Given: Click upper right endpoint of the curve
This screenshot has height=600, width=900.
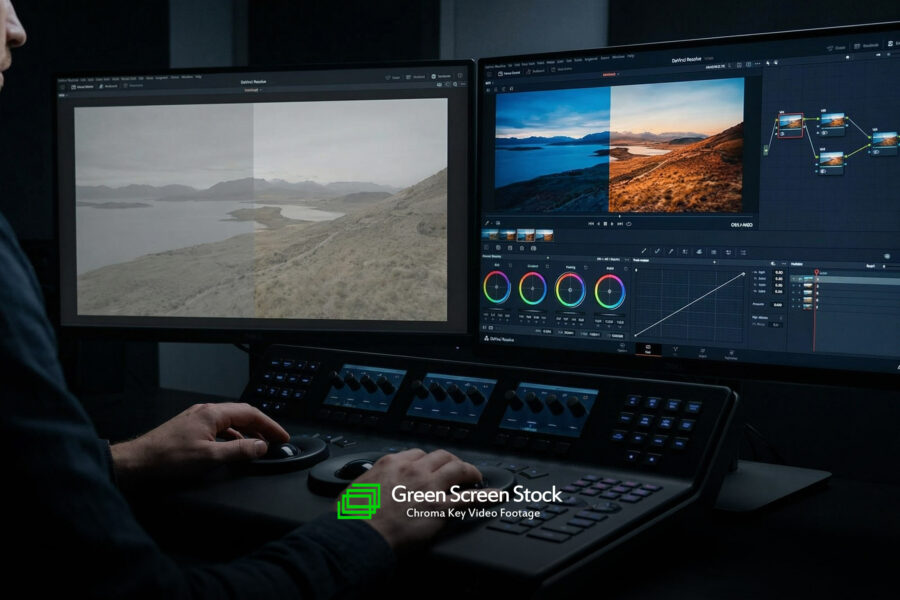Looking at the screenshot, I should (743, 274).
